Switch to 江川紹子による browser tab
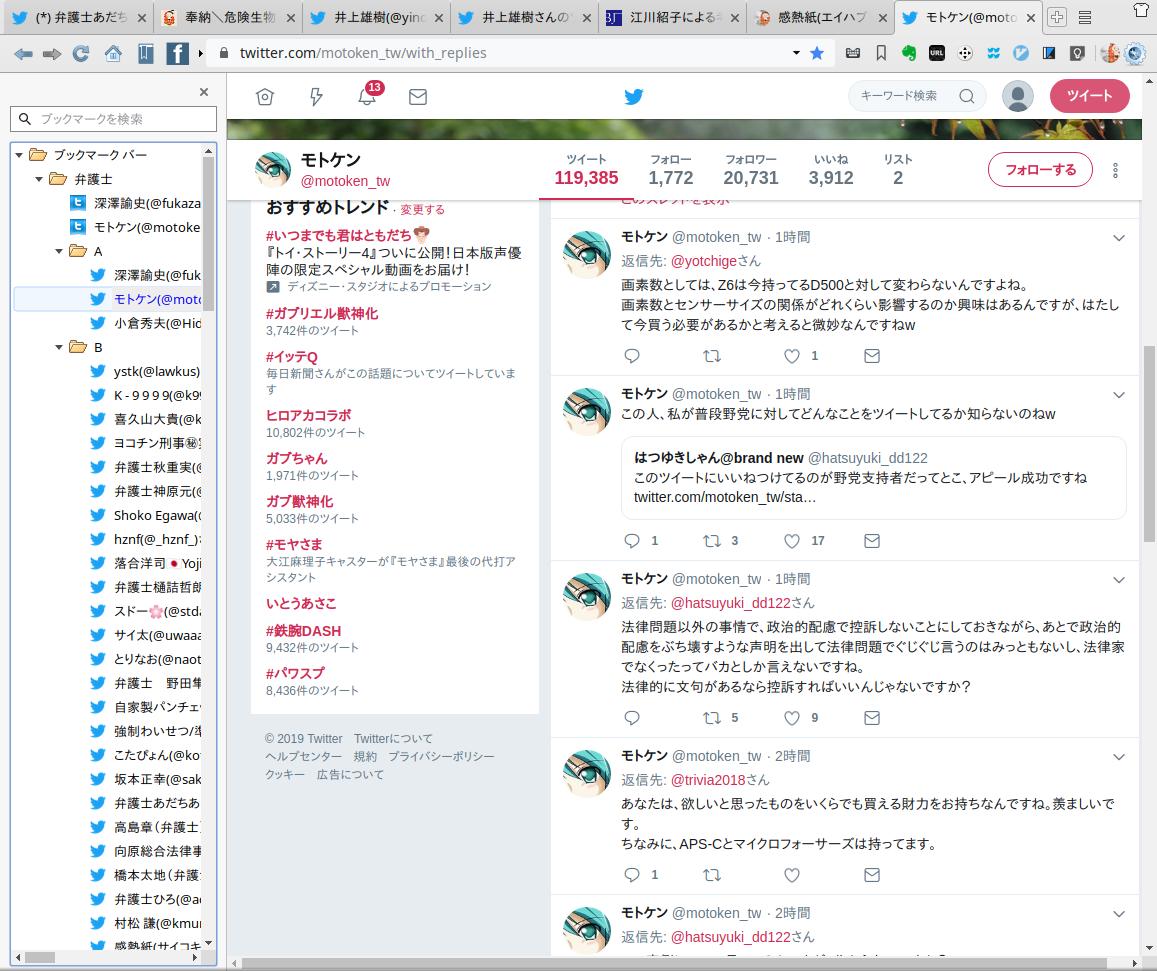This screenshot has width=1157, height=971. tap(672, 17)
